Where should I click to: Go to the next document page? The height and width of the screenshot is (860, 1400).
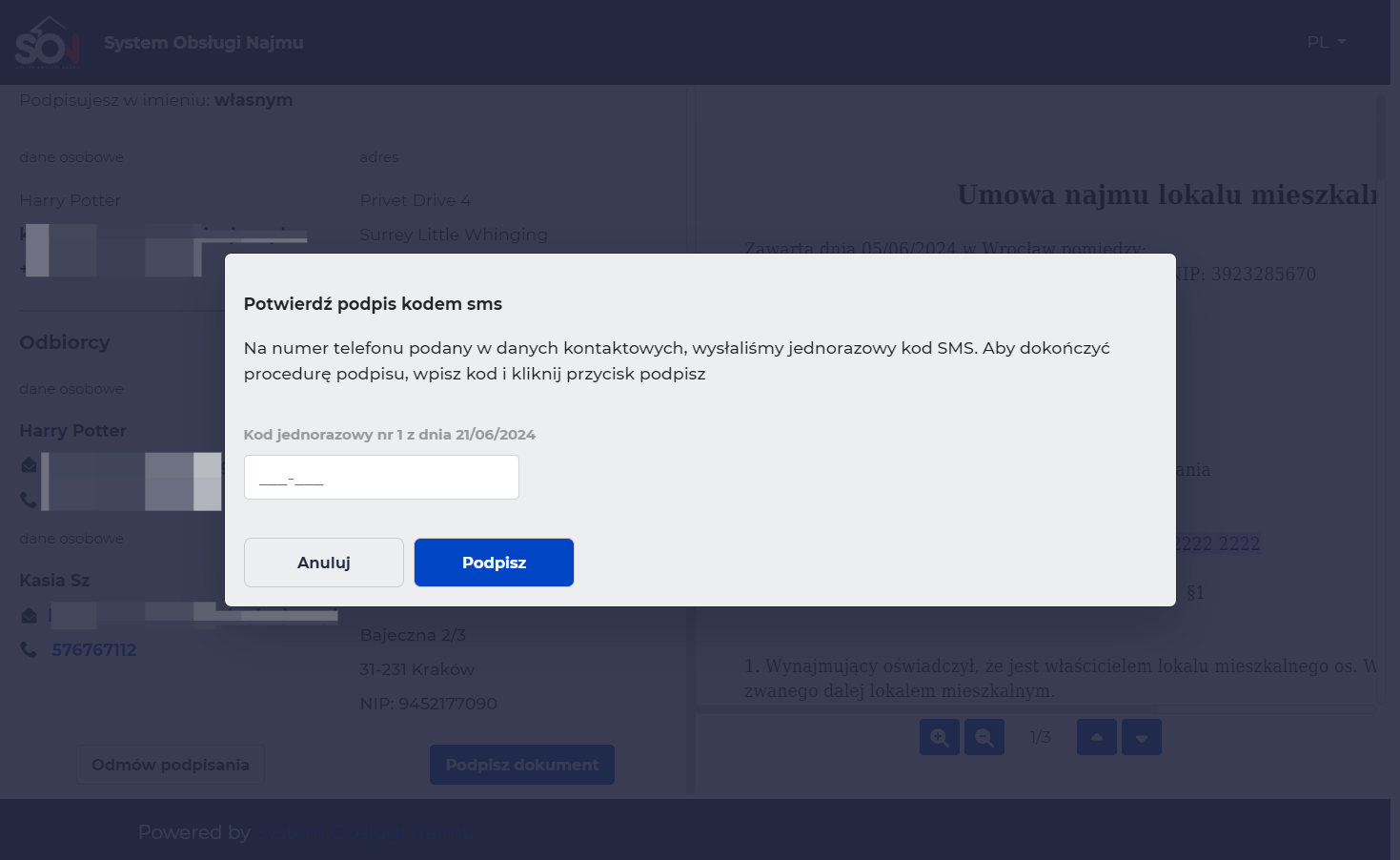click(1142, 737)
